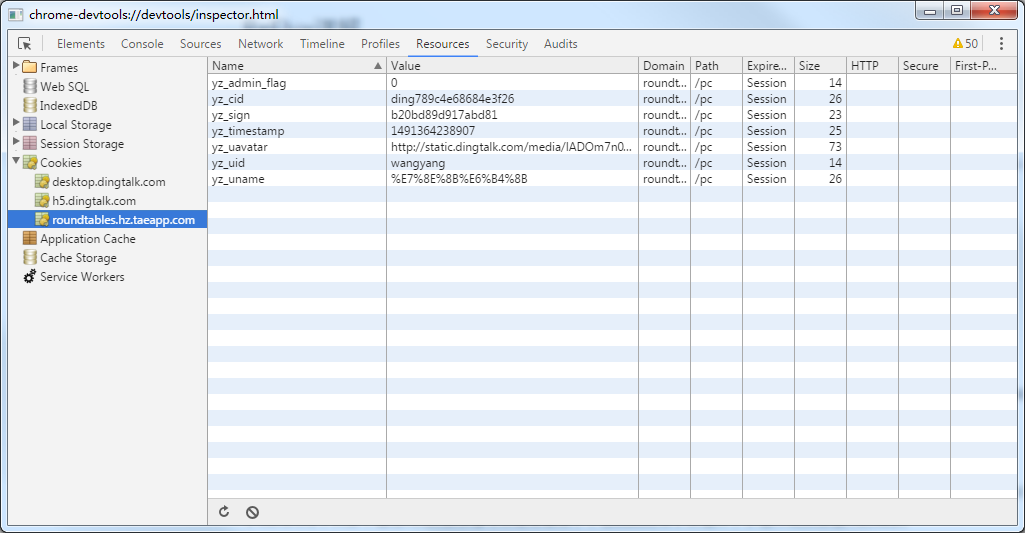Sort cookies by Name column header
Screen dimensions: 1025x533
[290, 66]
